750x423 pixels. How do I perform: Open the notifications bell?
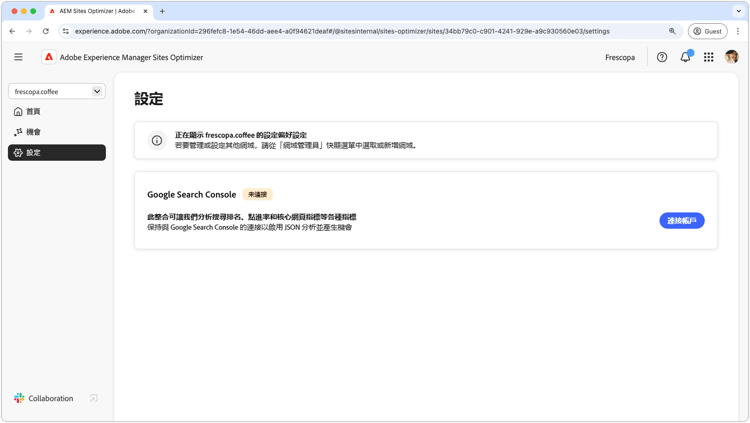(685, 57)
